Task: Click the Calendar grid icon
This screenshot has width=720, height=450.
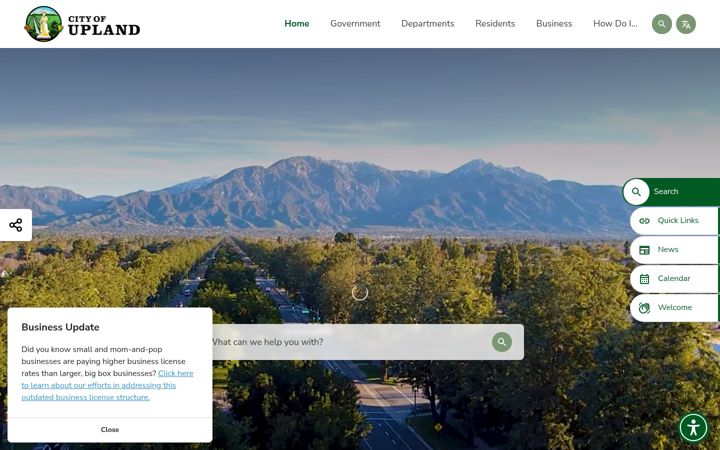Action: [644, 279]
